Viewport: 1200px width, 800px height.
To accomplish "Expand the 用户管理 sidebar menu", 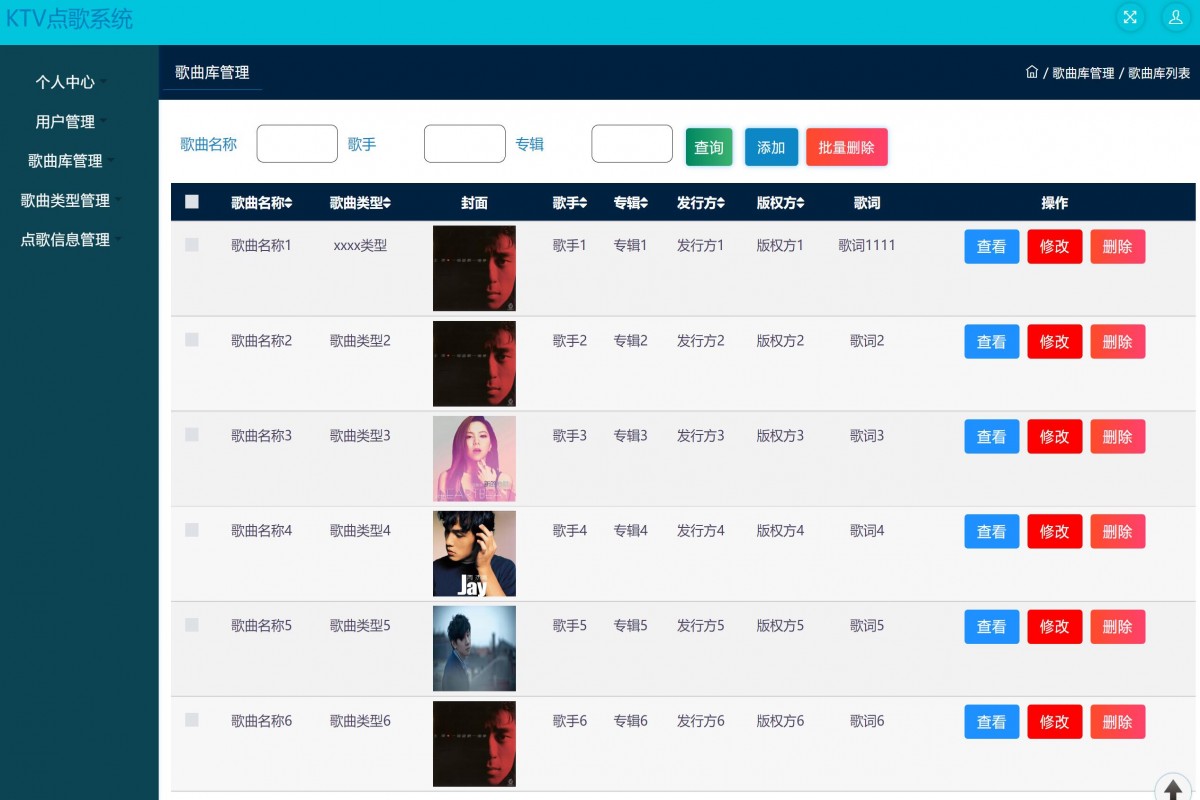I will click(67, 121).
